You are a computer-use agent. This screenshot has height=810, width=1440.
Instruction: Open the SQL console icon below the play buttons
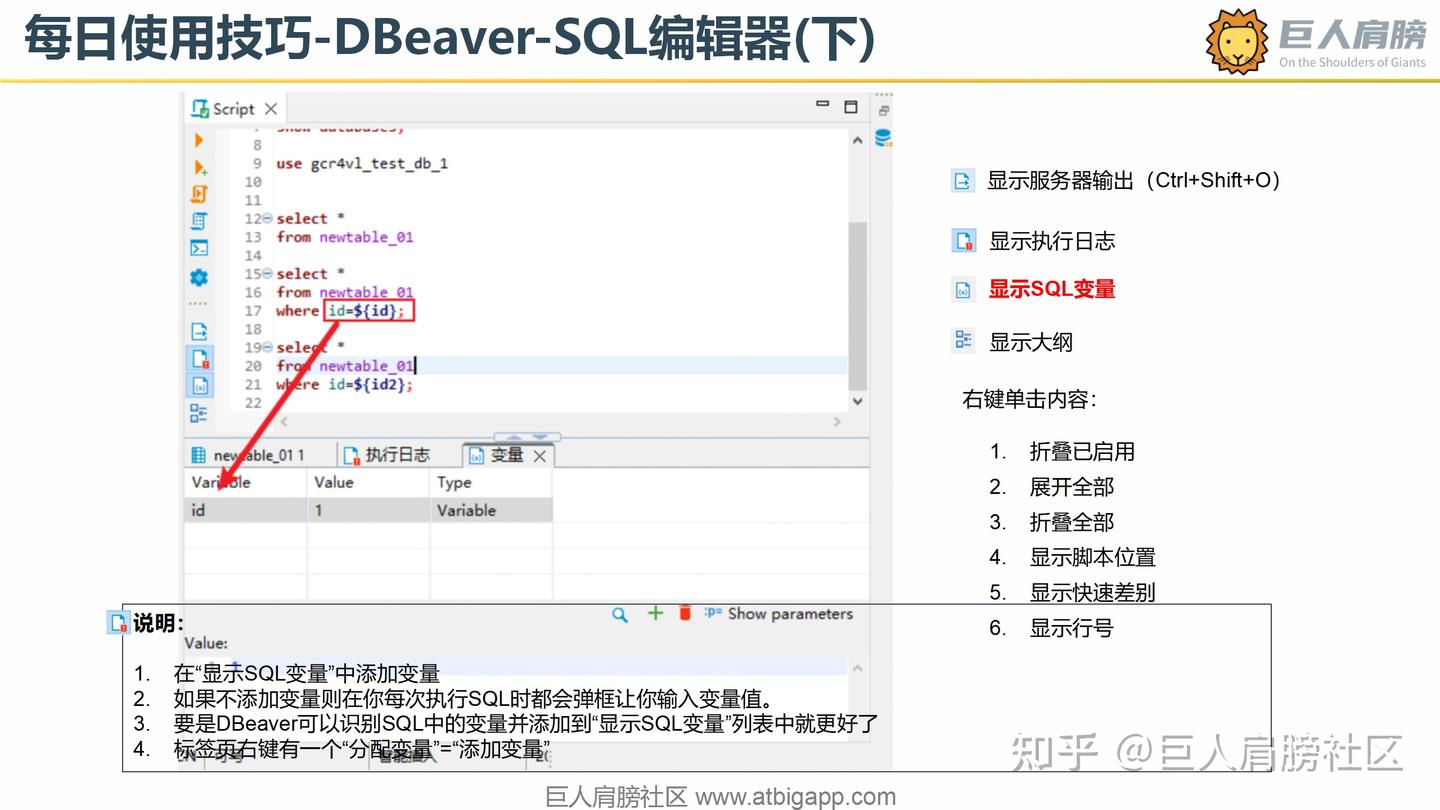(x=198, y=247)
